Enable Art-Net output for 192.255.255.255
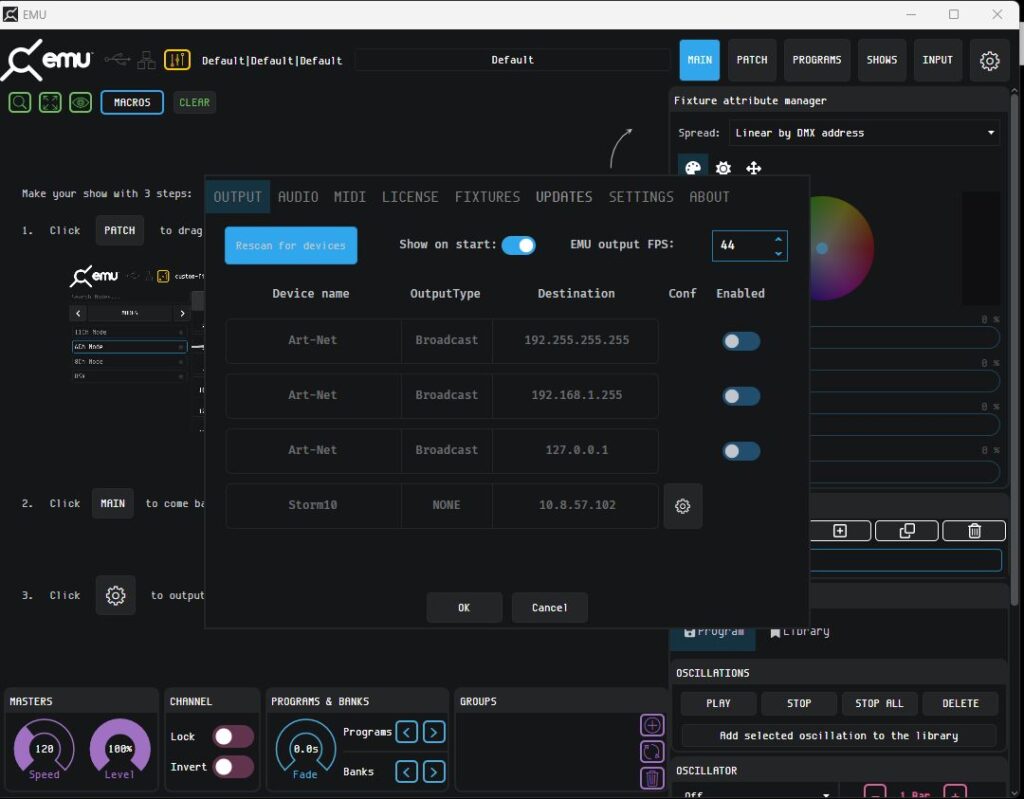This screenshot has width=1024, height=799. point(741,341)
